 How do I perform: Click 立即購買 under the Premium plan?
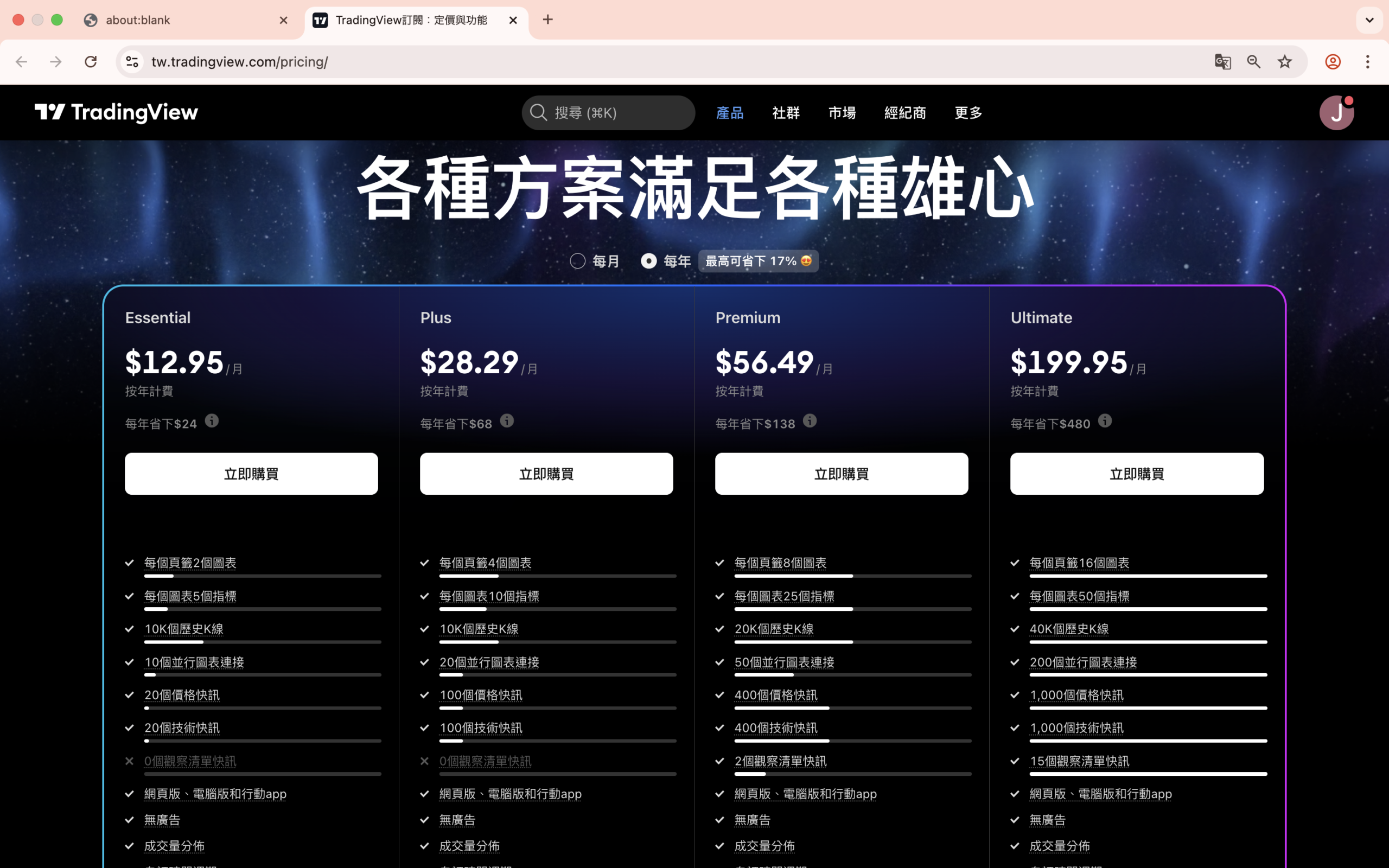pyautogui.click(x=841, y=473)
